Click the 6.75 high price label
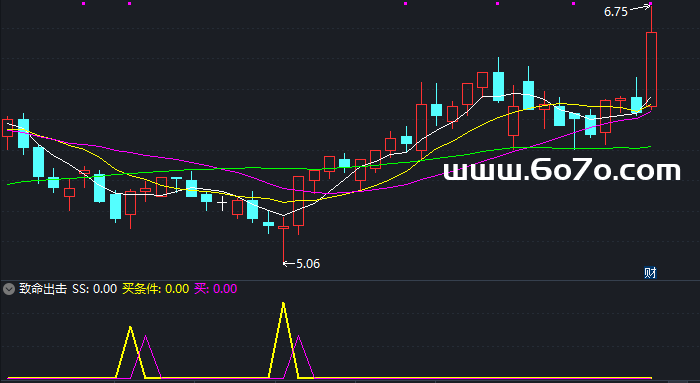This screenshot has height=383, width=700. [616, 12]
